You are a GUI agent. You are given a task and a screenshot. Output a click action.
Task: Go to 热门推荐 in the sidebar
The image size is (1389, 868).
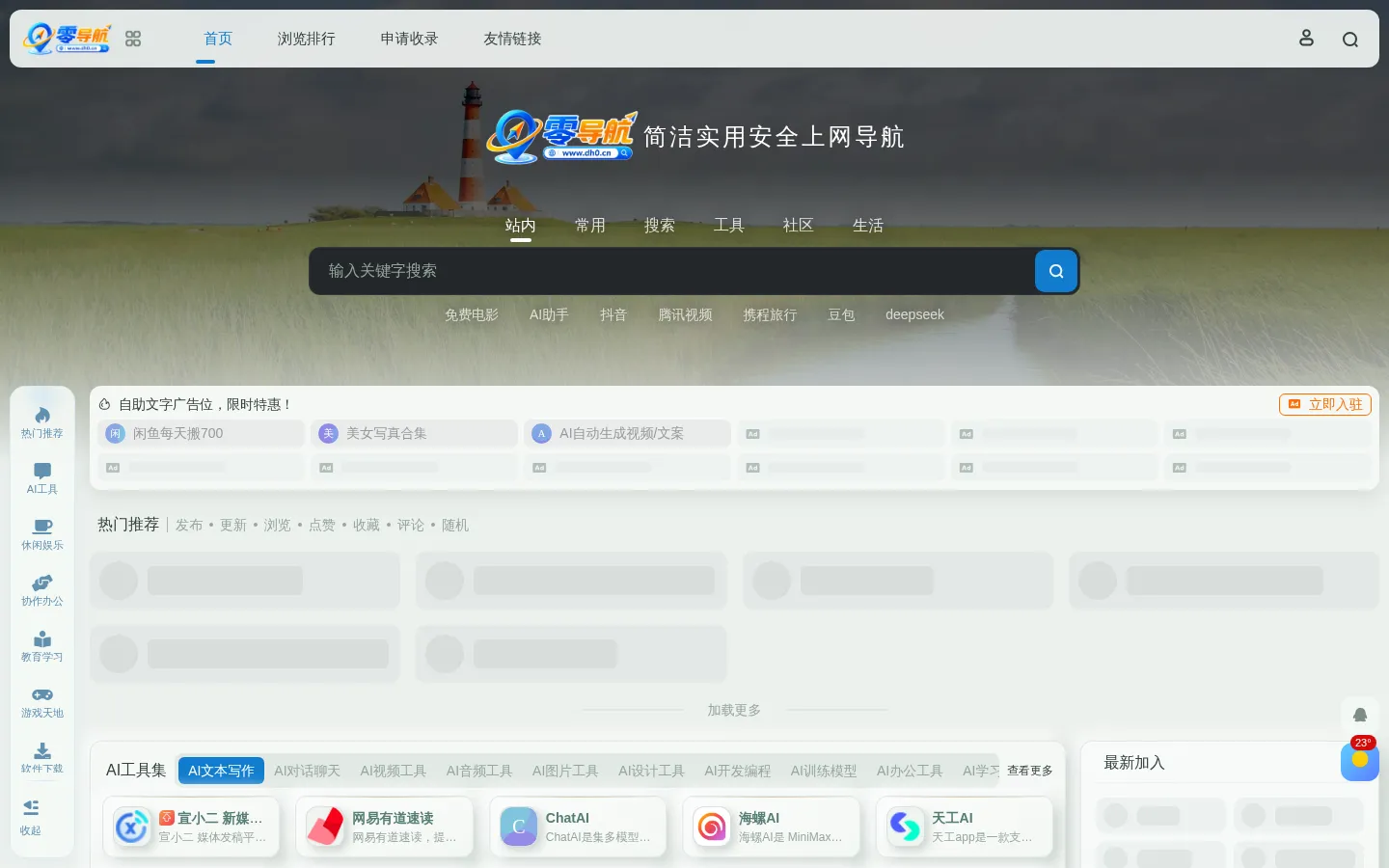pos(42,422)
